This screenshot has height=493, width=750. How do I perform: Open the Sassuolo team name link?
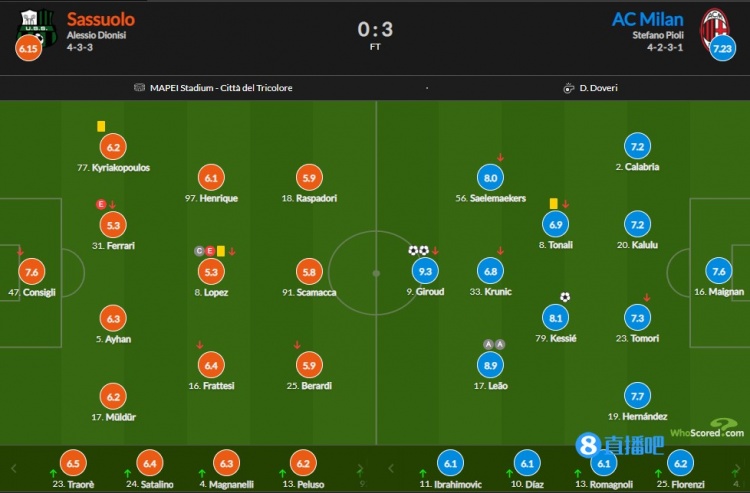100,19
